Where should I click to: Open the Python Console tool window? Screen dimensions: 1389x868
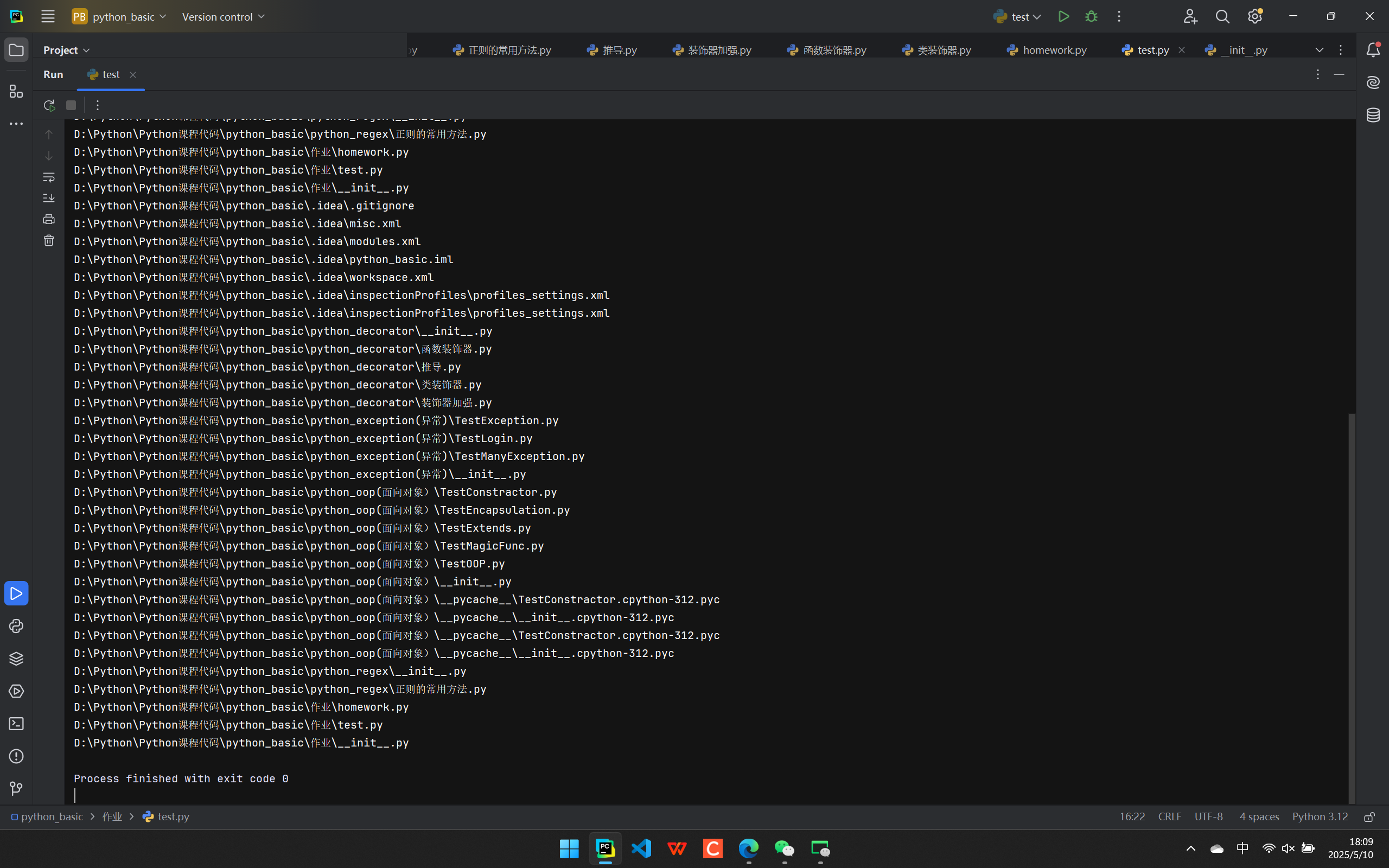pyautogui.click(x=16, y=626)
